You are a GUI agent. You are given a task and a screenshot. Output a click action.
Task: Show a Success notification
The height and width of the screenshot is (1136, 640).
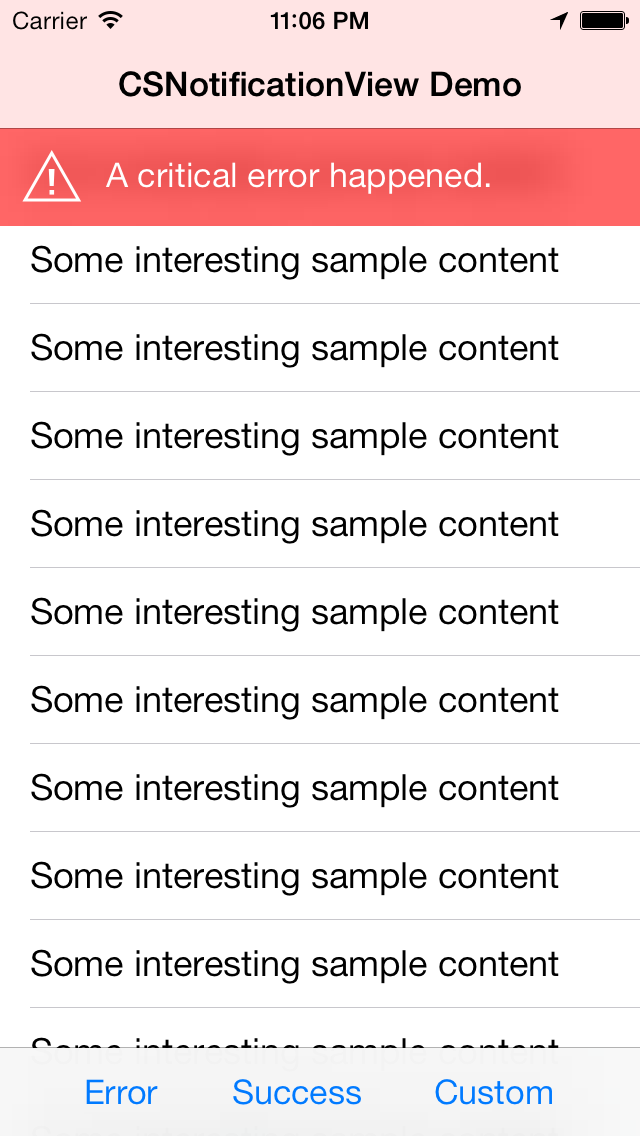pyautogui.click(x=296, y=1092)
